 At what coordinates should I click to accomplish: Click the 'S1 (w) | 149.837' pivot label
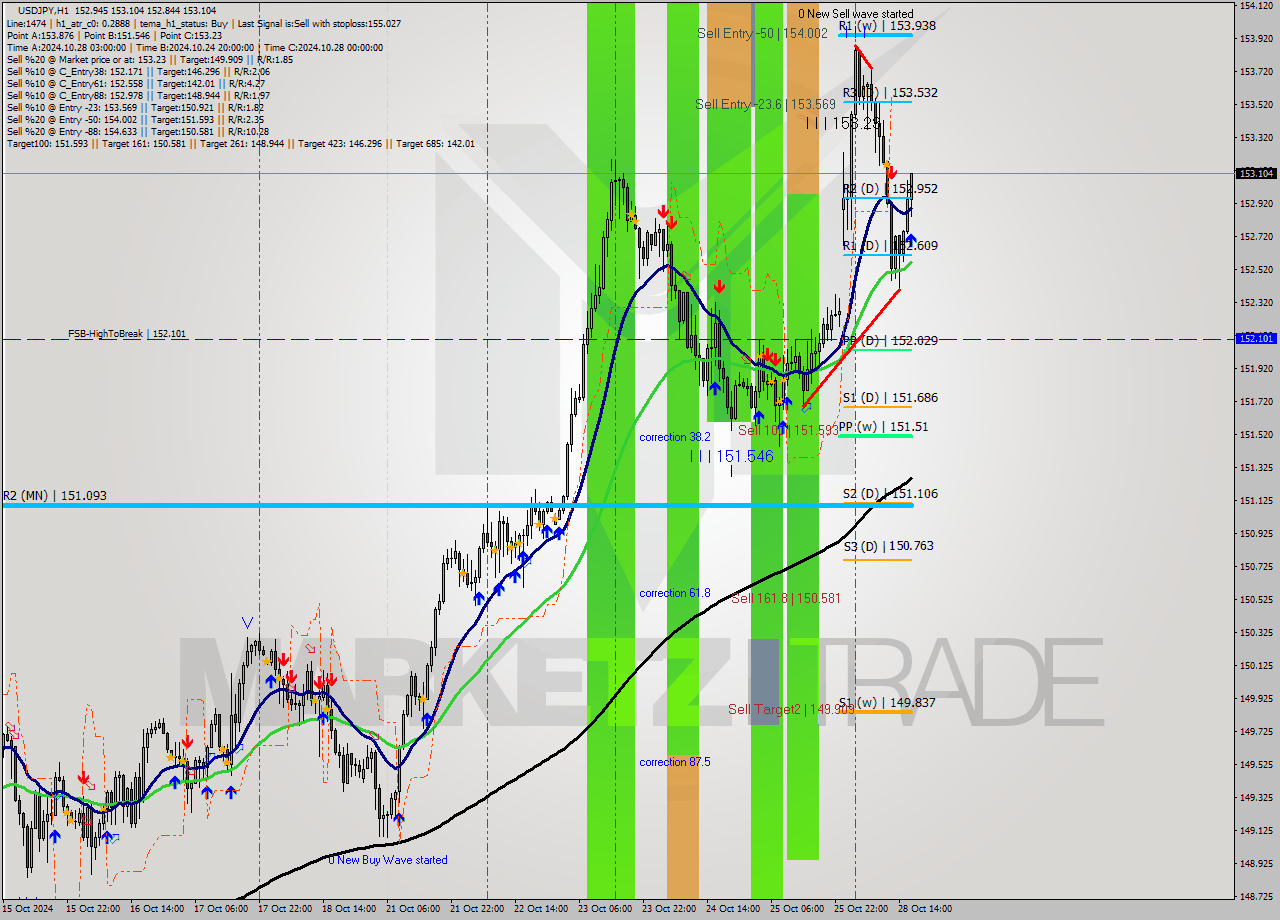click(888, 703)
